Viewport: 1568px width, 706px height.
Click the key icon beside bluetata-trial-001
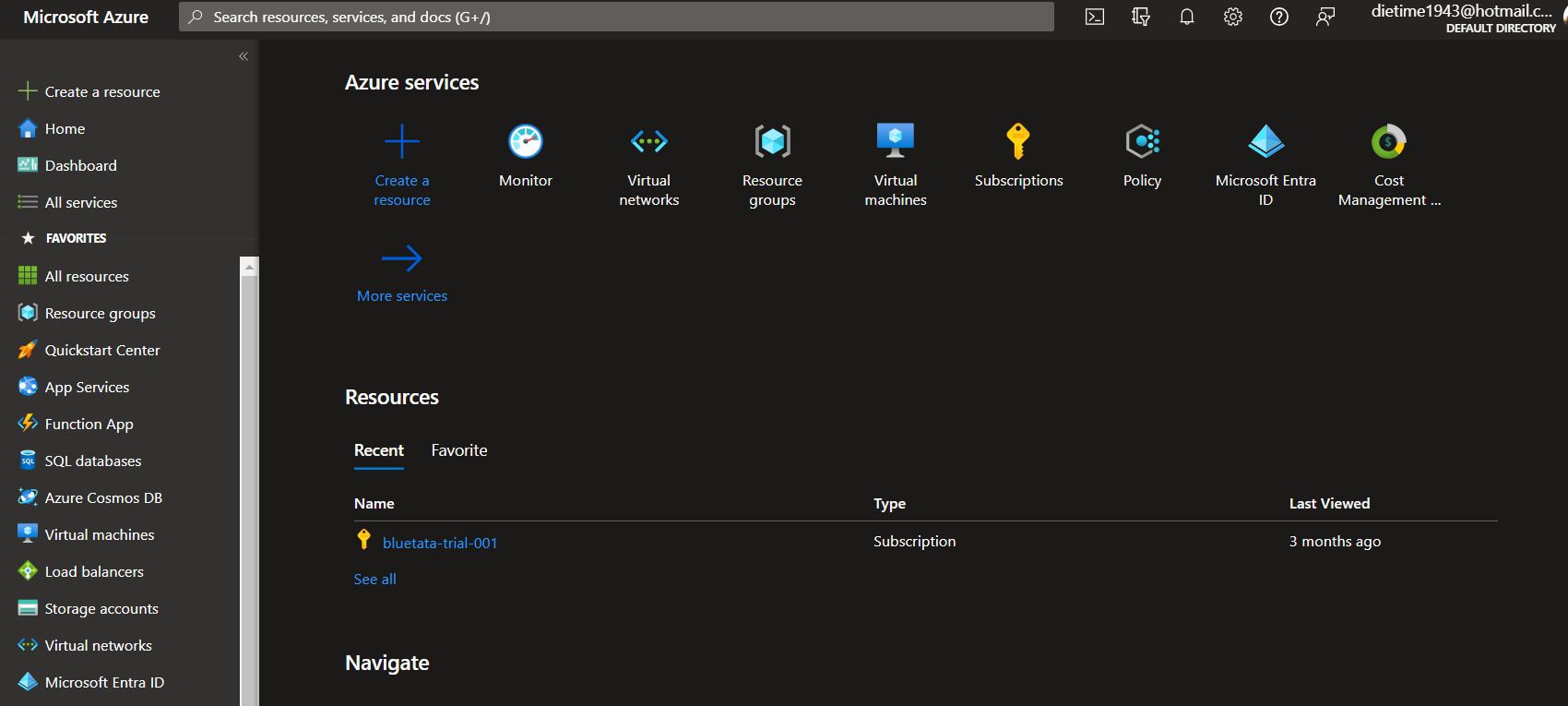click(364, 540)
